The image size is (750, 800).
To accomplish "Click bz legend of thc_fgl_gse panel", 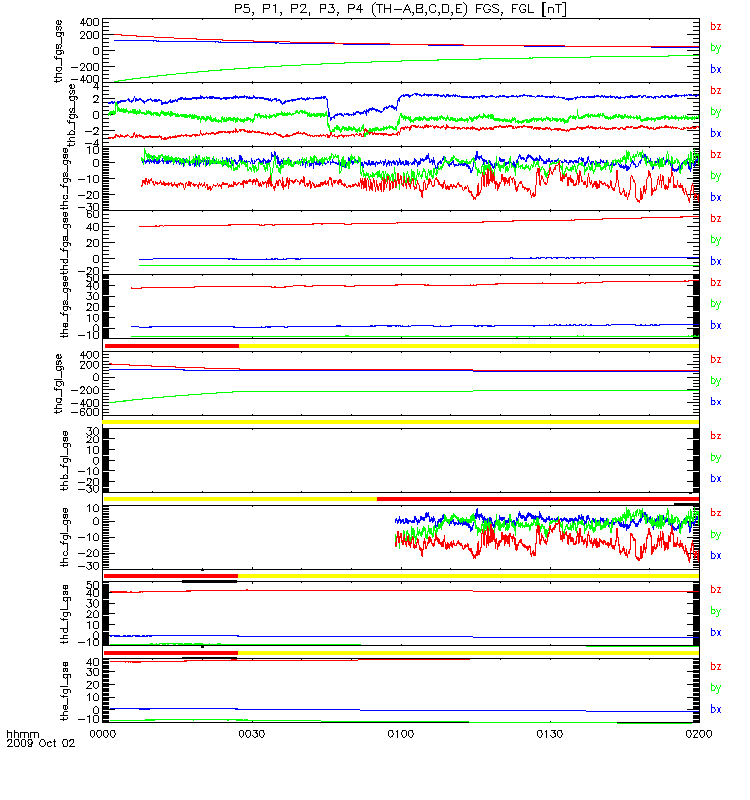I will point(716,513).
